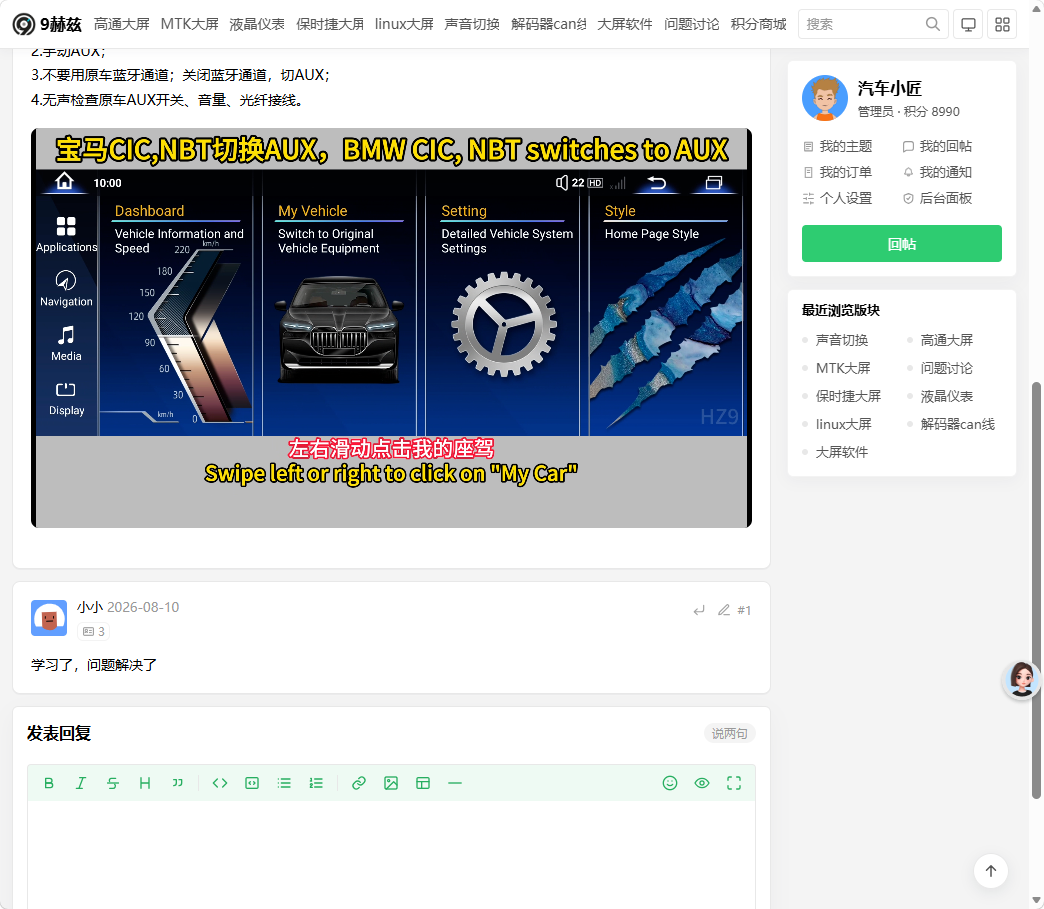Open 大屏软件 navigation item

(x=625, y=24)
